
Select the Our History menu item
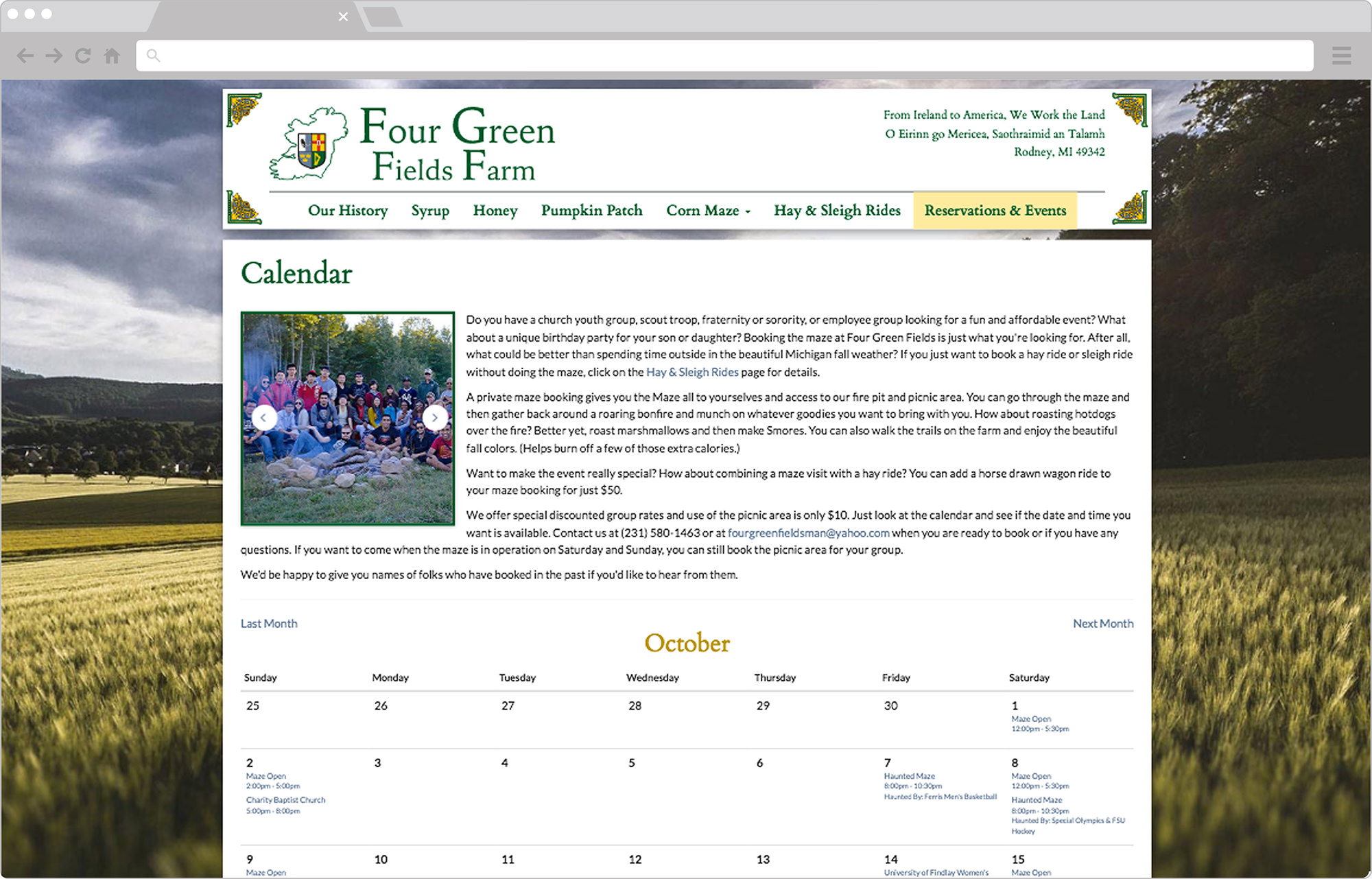(x=349, y=210)
